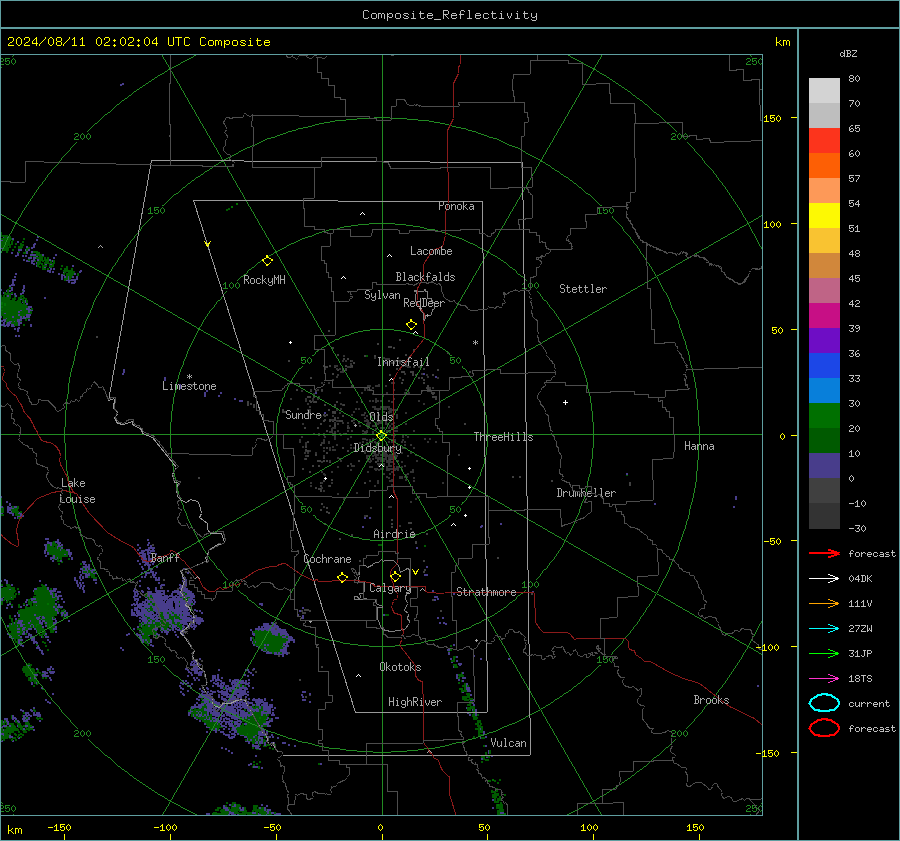Click the Drumheller city label
The height and width of the screenshot is (841, 900).
coord(586,493)
